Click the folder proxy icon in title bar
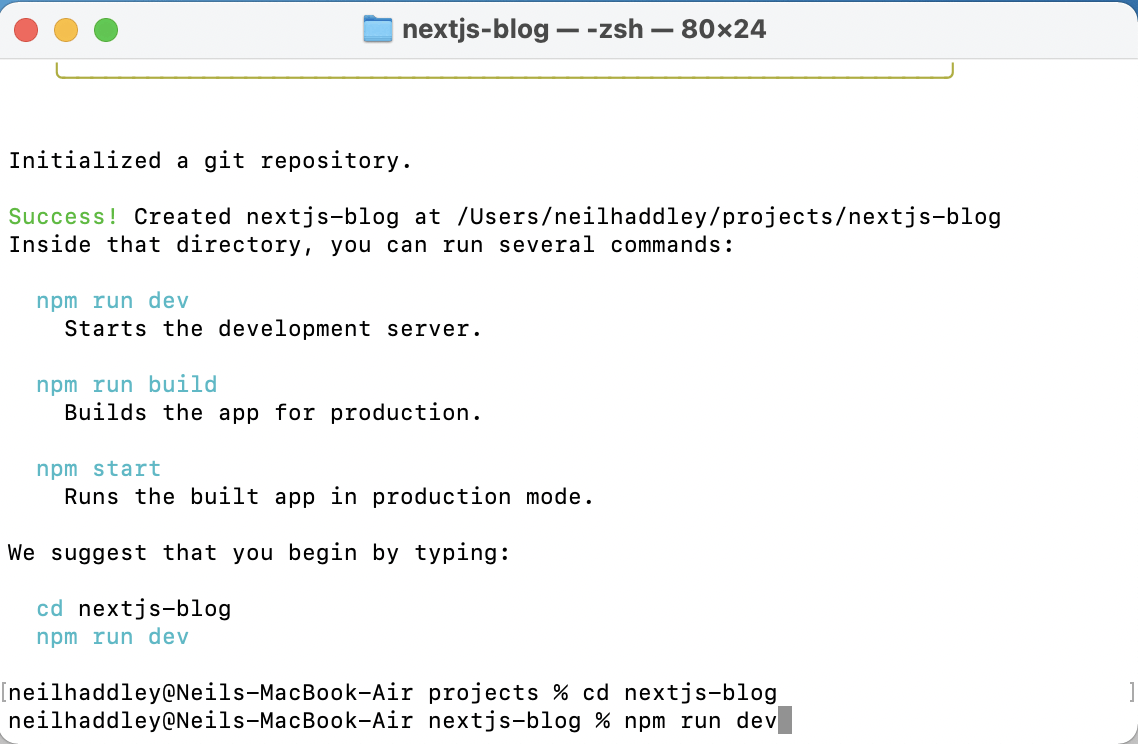The height and width of the screenshot is (744, 1138). [x=378, y=29]
